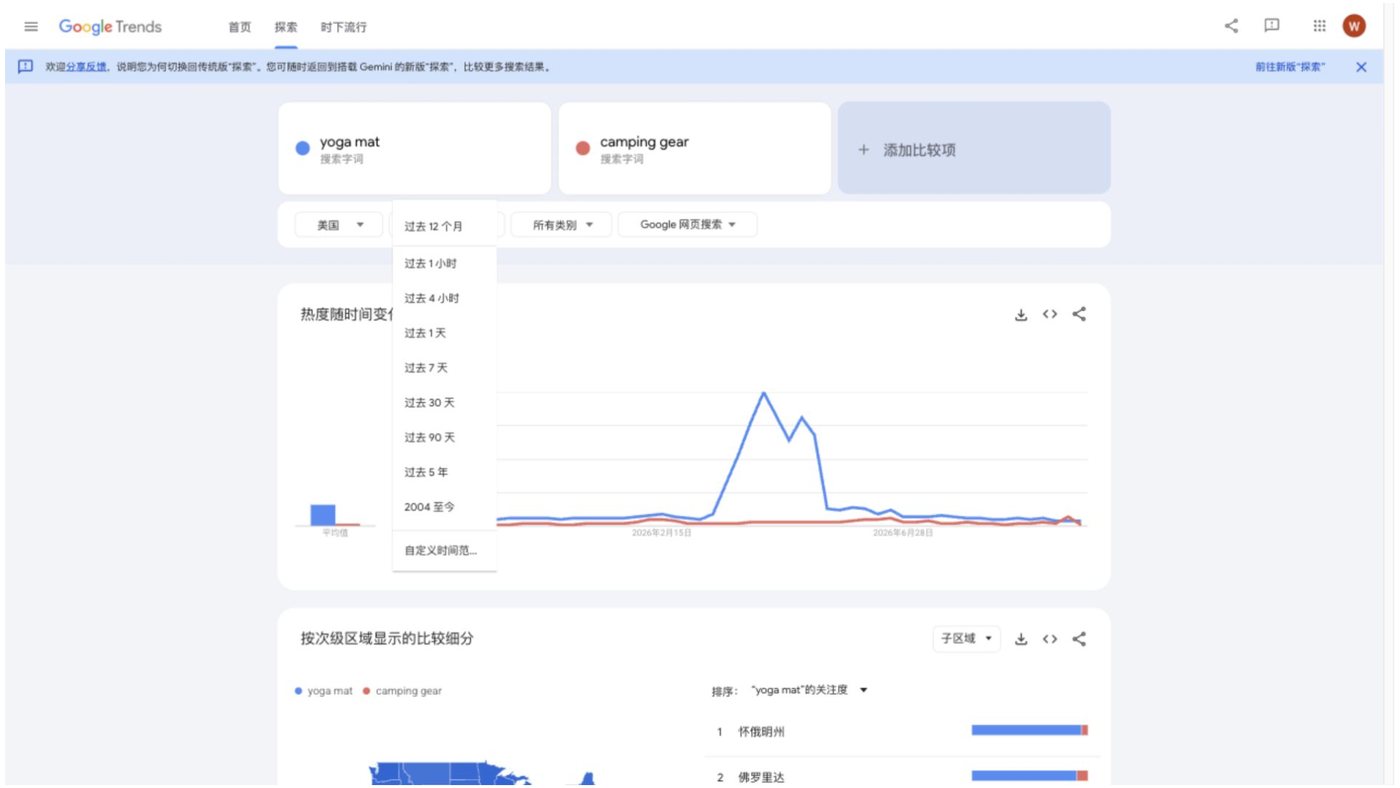The width and height of the screenshot is (1400, 788).
Task: Share the subregion breakdown card
Action: pyautogui.click(x=1079, y=639)
